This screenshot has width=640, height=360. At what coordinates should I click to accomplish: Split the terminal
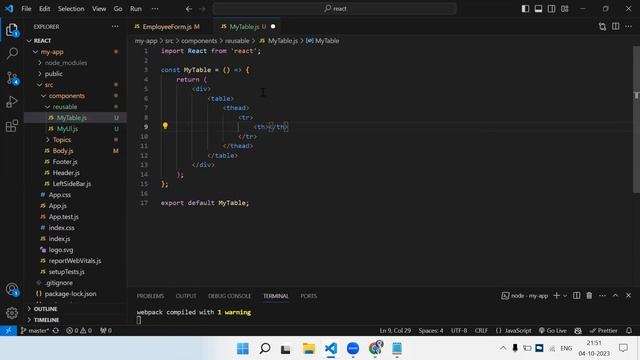point(576,296)
